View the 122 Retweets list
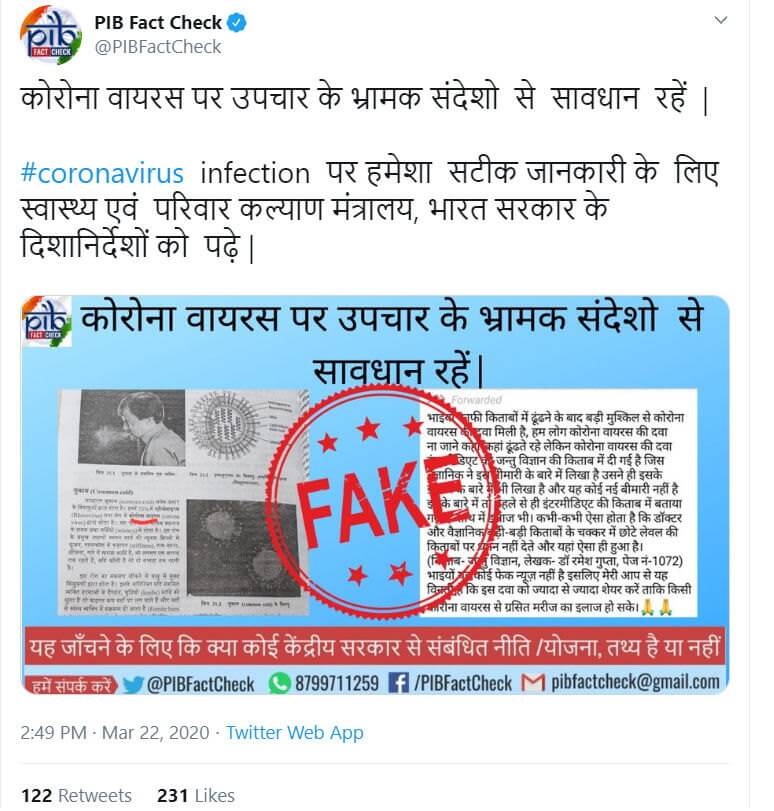The height and width of the screenshot is (811, 774). [x=76, y=795]
